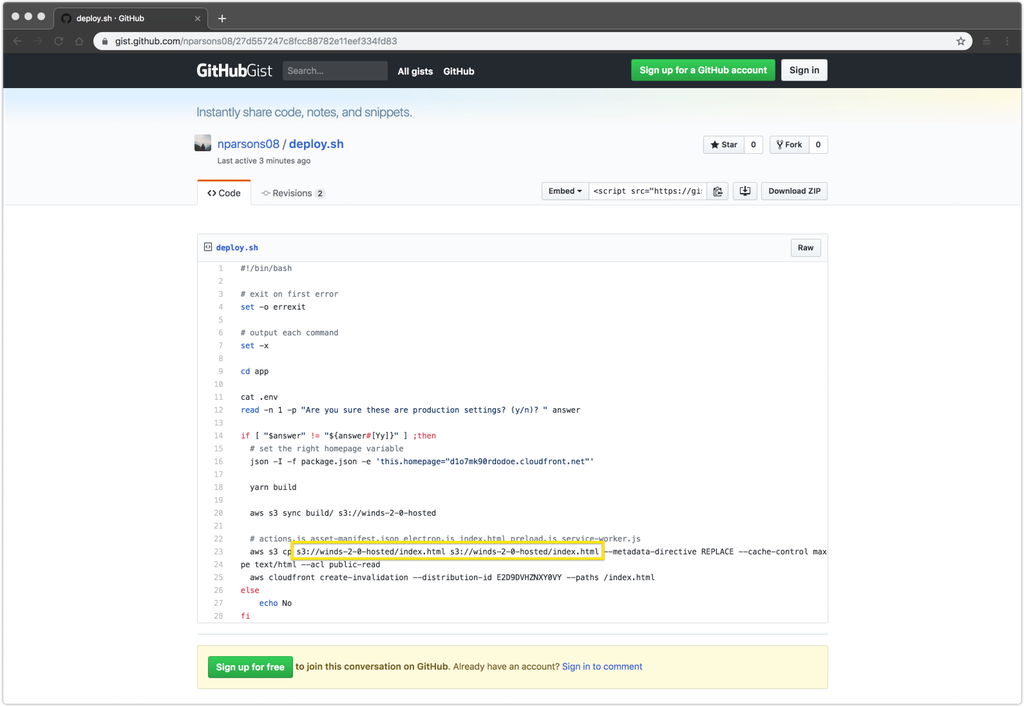The width and height of the screenshot is (1024, 707).
Task: Click the nparsons08 avatar image
Action: (203, 143)
